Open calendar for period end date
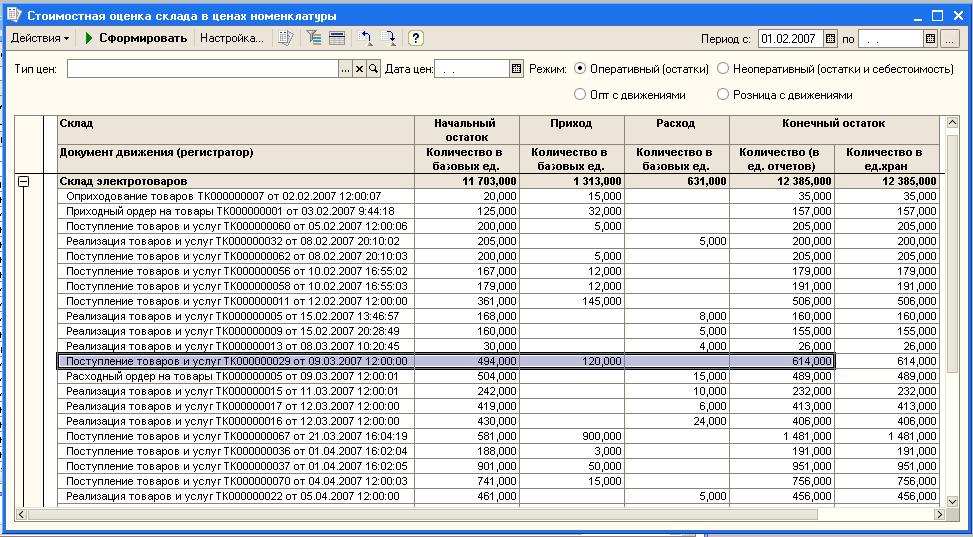 coord(930,38)
